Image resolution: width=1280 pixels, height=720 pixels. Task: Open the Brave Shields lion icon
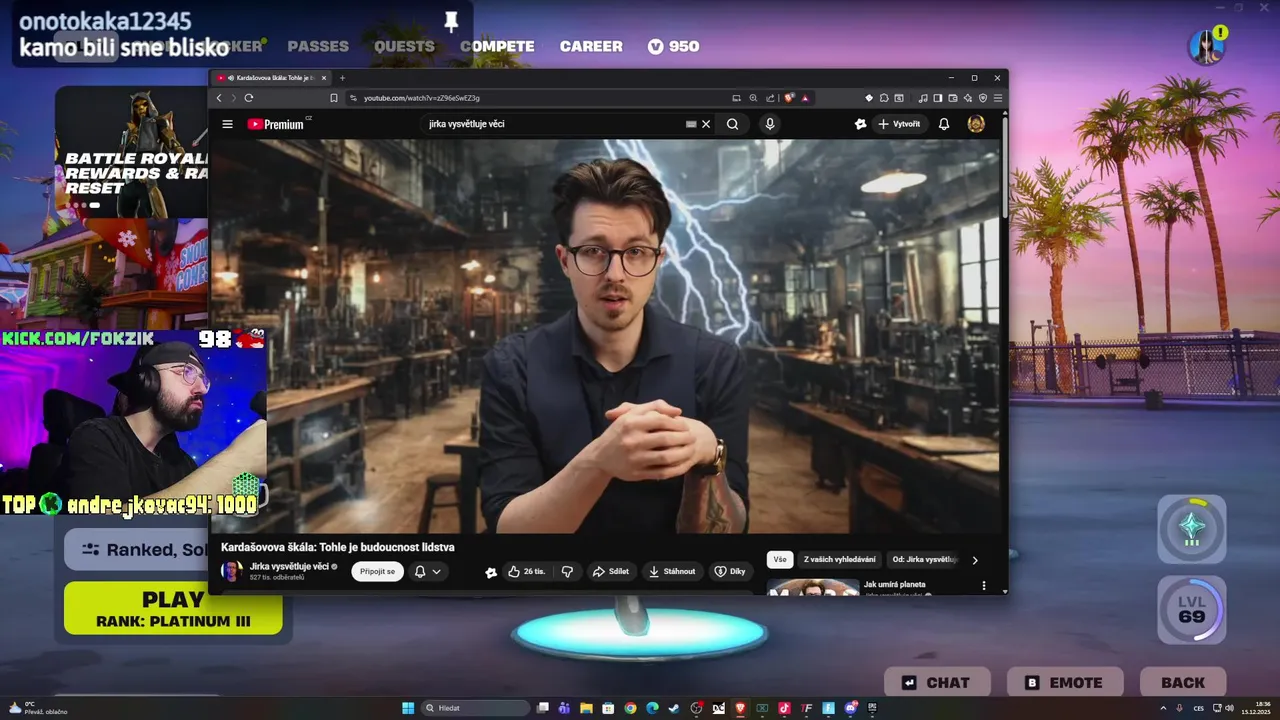[789, 98]
